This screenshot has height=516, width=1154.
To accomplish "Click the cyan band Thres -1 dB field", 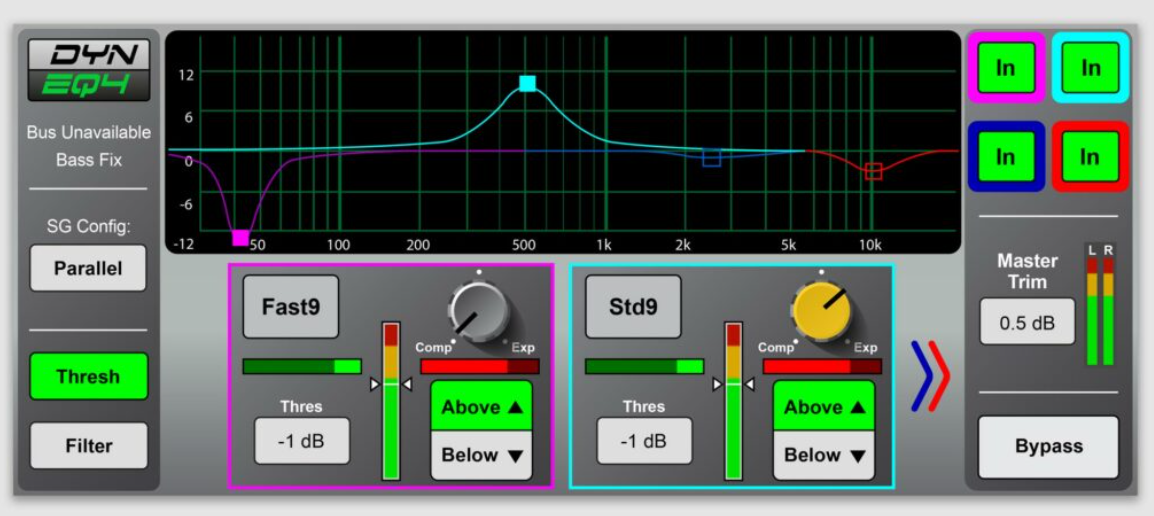I will [644, 441].
